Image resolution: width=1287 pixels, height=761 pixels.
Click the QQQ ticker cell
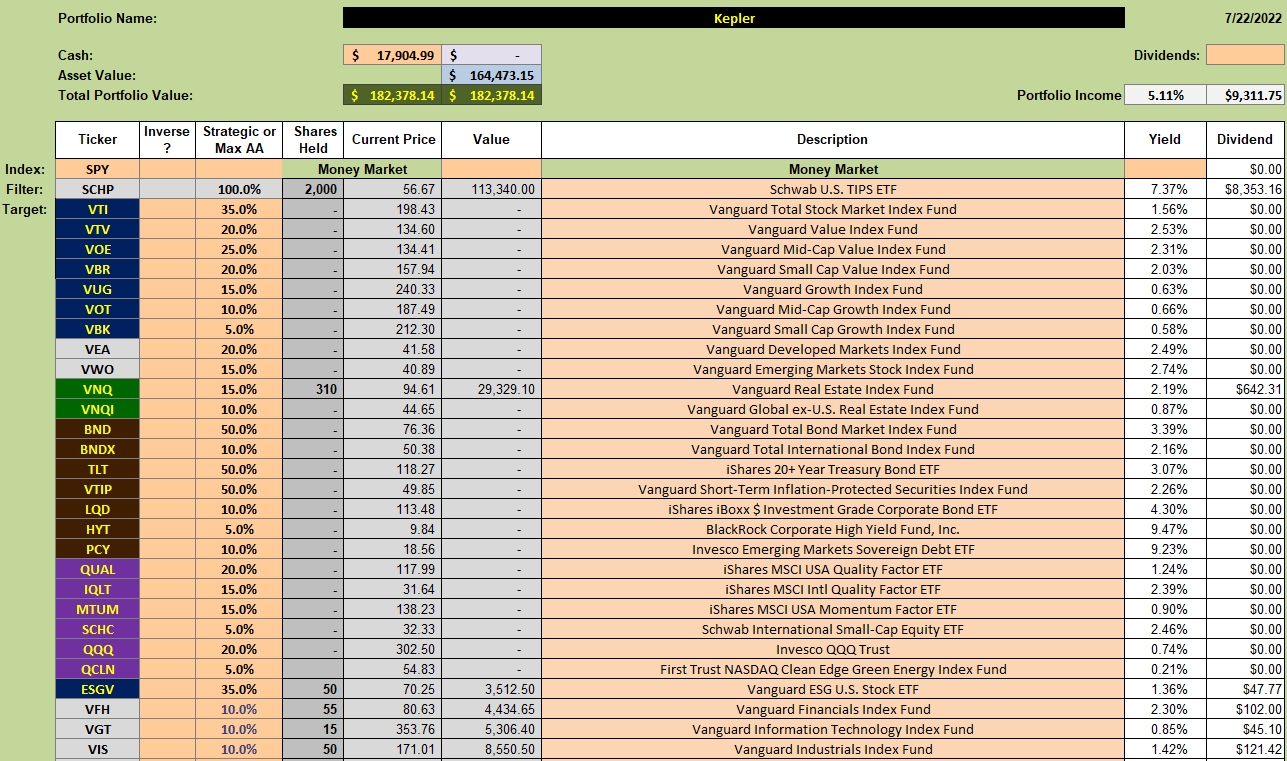[x=97, y=649]
